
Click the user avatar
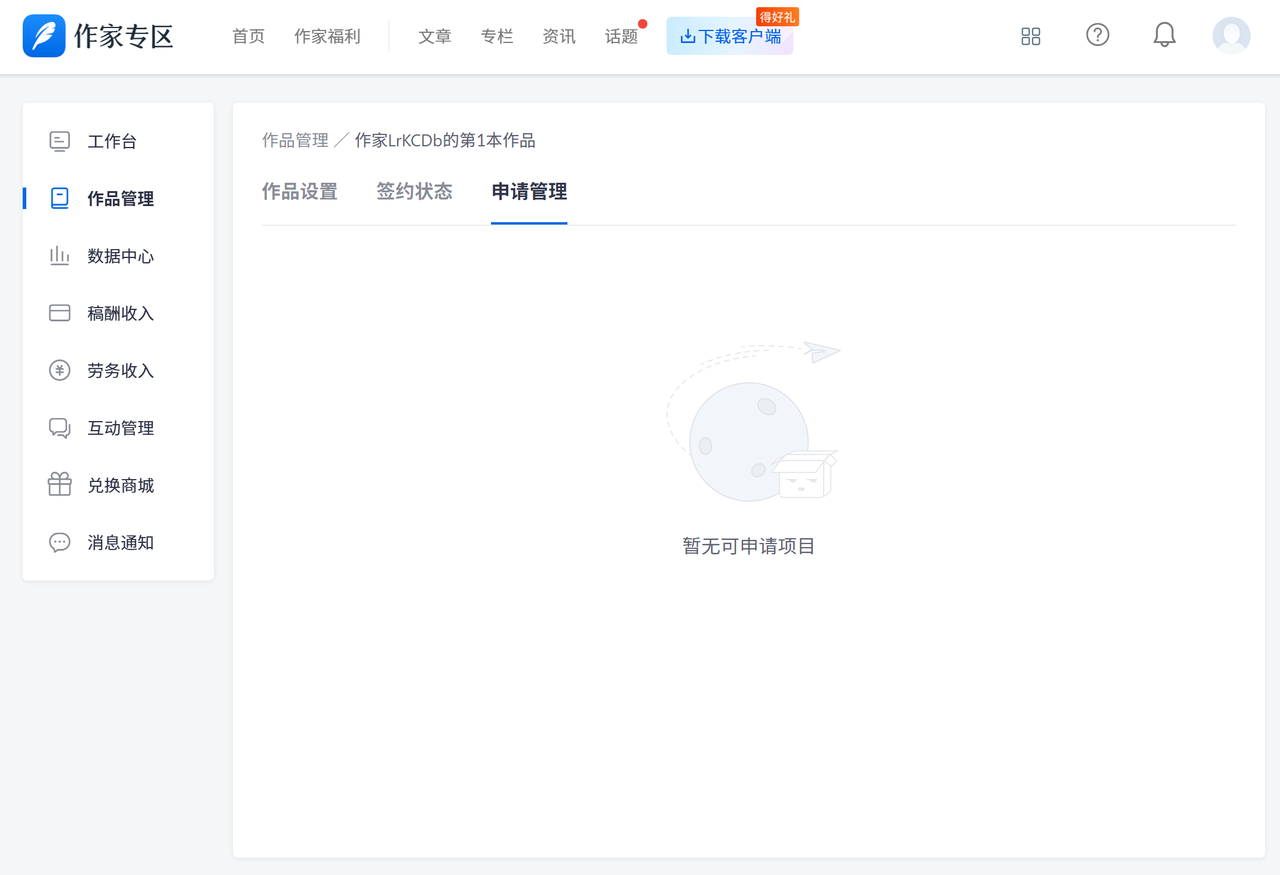click(x=1231, y=36)
